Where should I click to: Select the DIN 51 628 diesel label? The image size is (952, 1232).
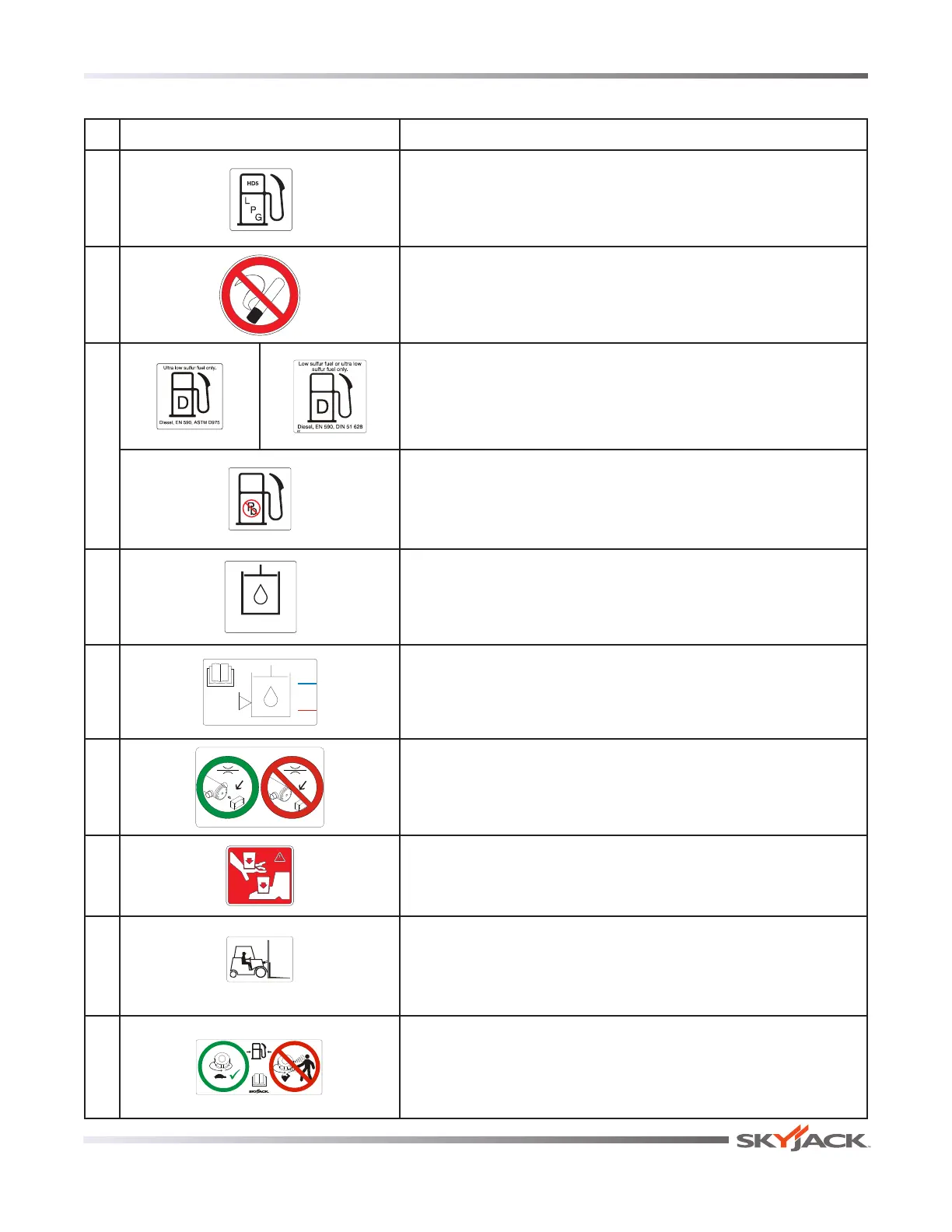330,396
